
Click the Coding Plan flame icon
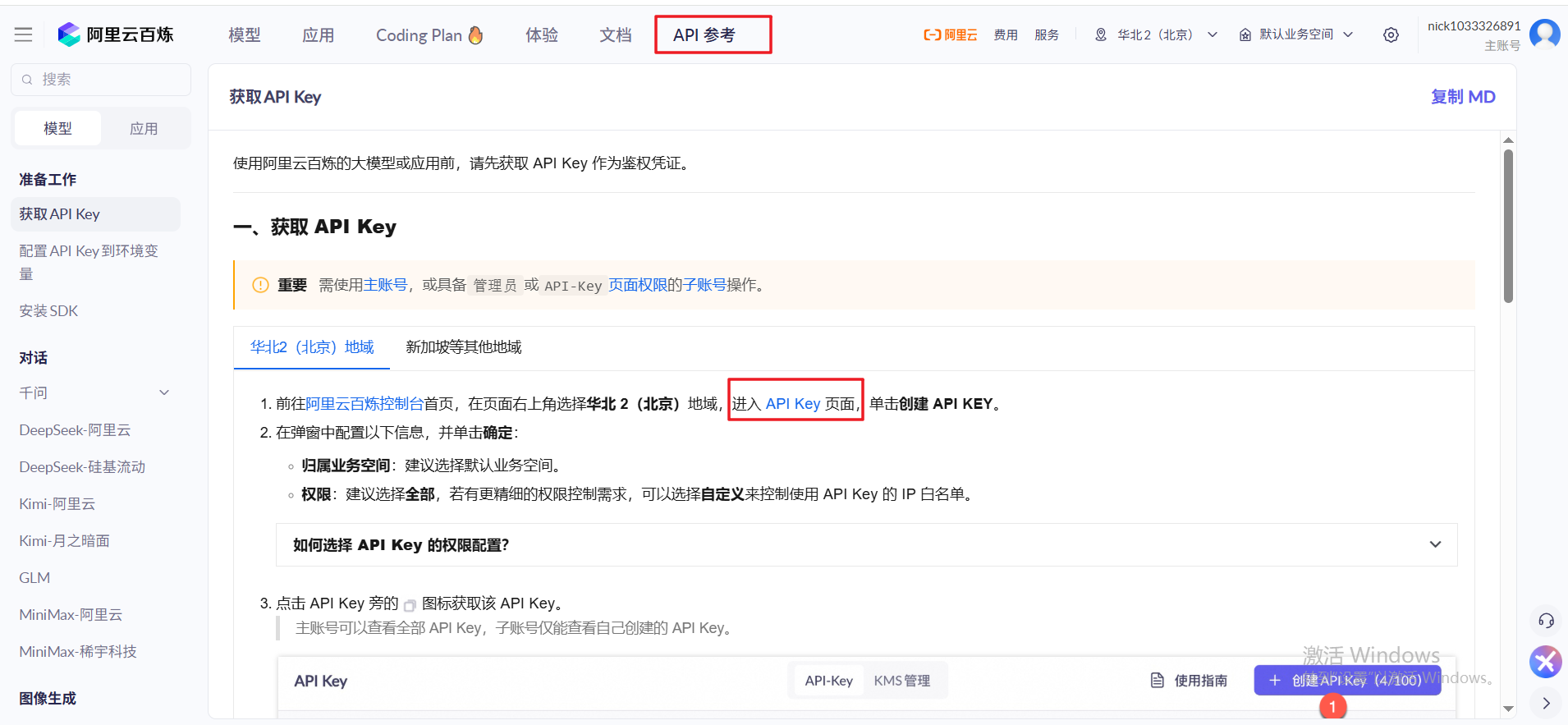point(475,34)
